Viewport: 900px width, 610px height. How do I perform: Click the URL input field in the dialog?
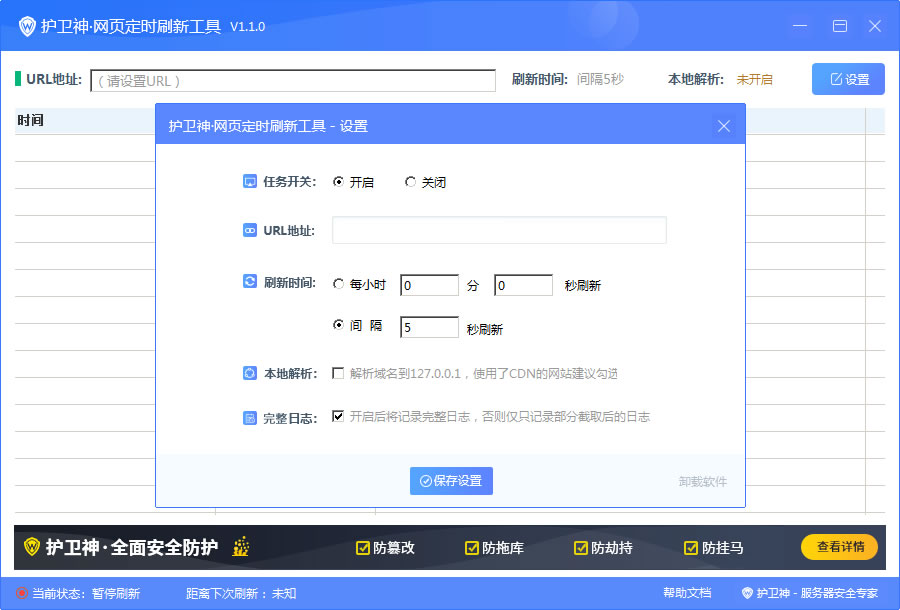pos(498,230)
